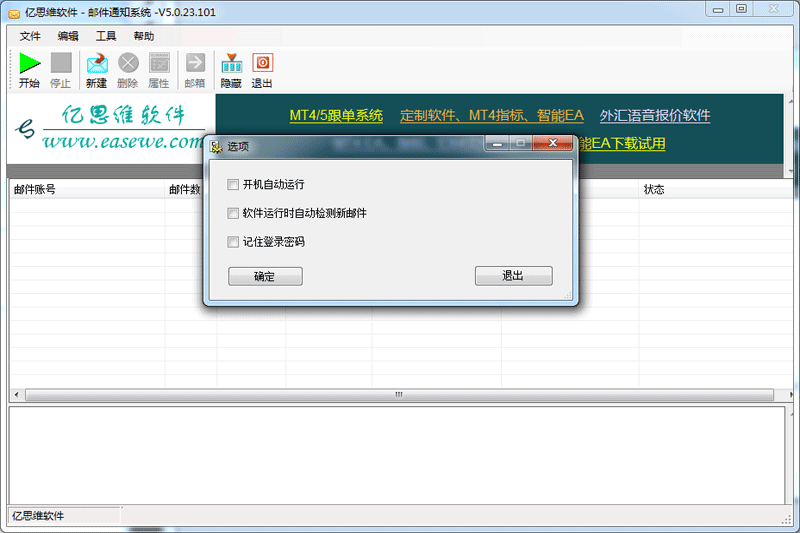Confirm options with the 确定 button
This screenshot has width=800, height=533.
click(265, 276)
